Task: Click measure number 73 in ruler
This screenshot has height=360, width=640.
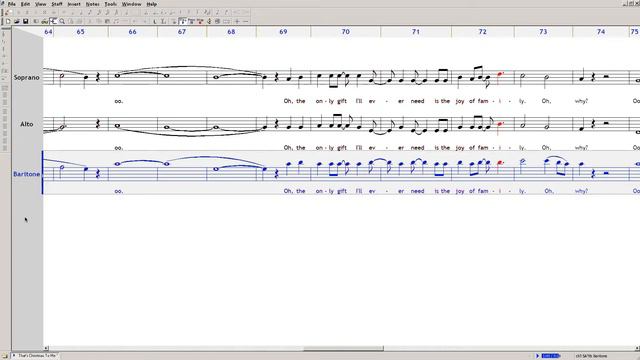Action: tap(543, 31)
